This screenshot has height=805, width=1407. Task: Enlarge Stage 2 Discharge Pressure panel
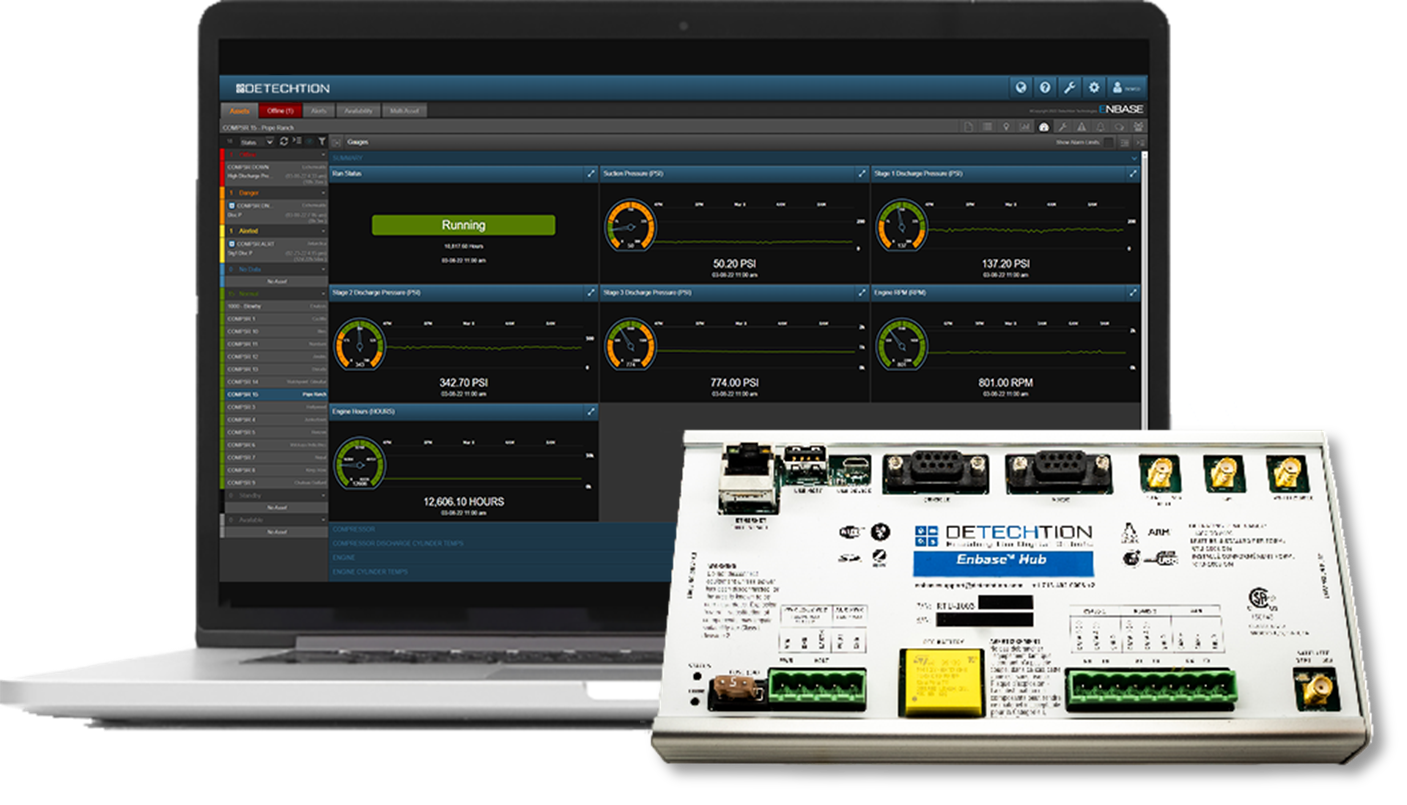coord(591,293)
